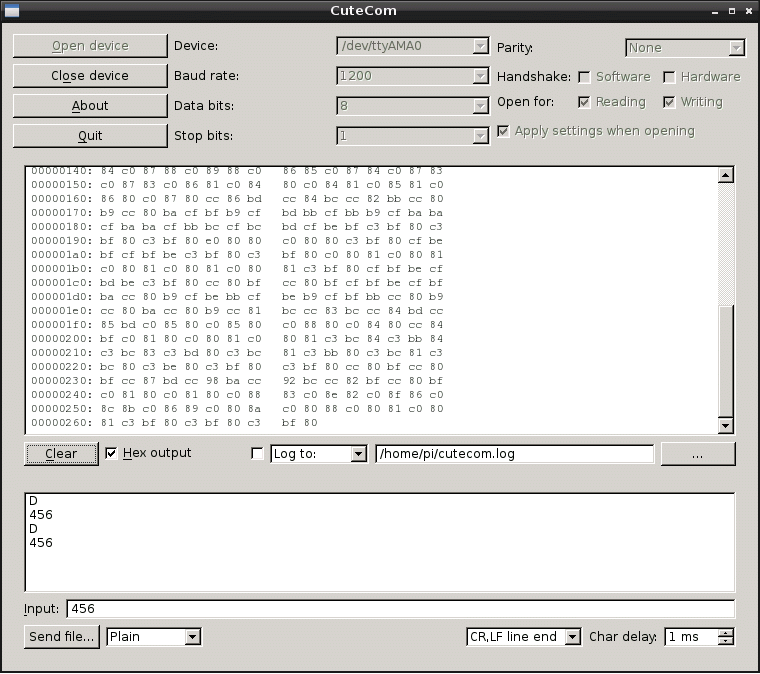Open the Data bits dropdown

pos(480,106)
